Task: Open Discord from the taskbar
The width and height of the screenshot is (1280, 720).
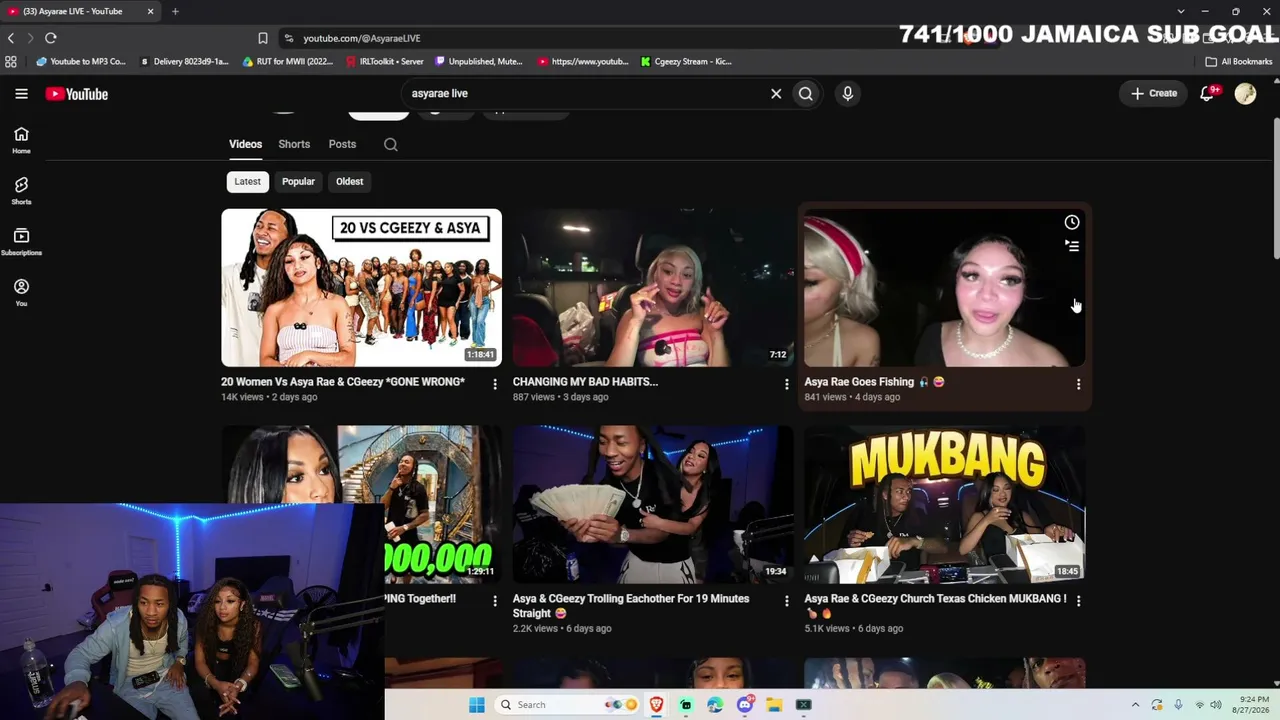Action: tap(744, 705)
